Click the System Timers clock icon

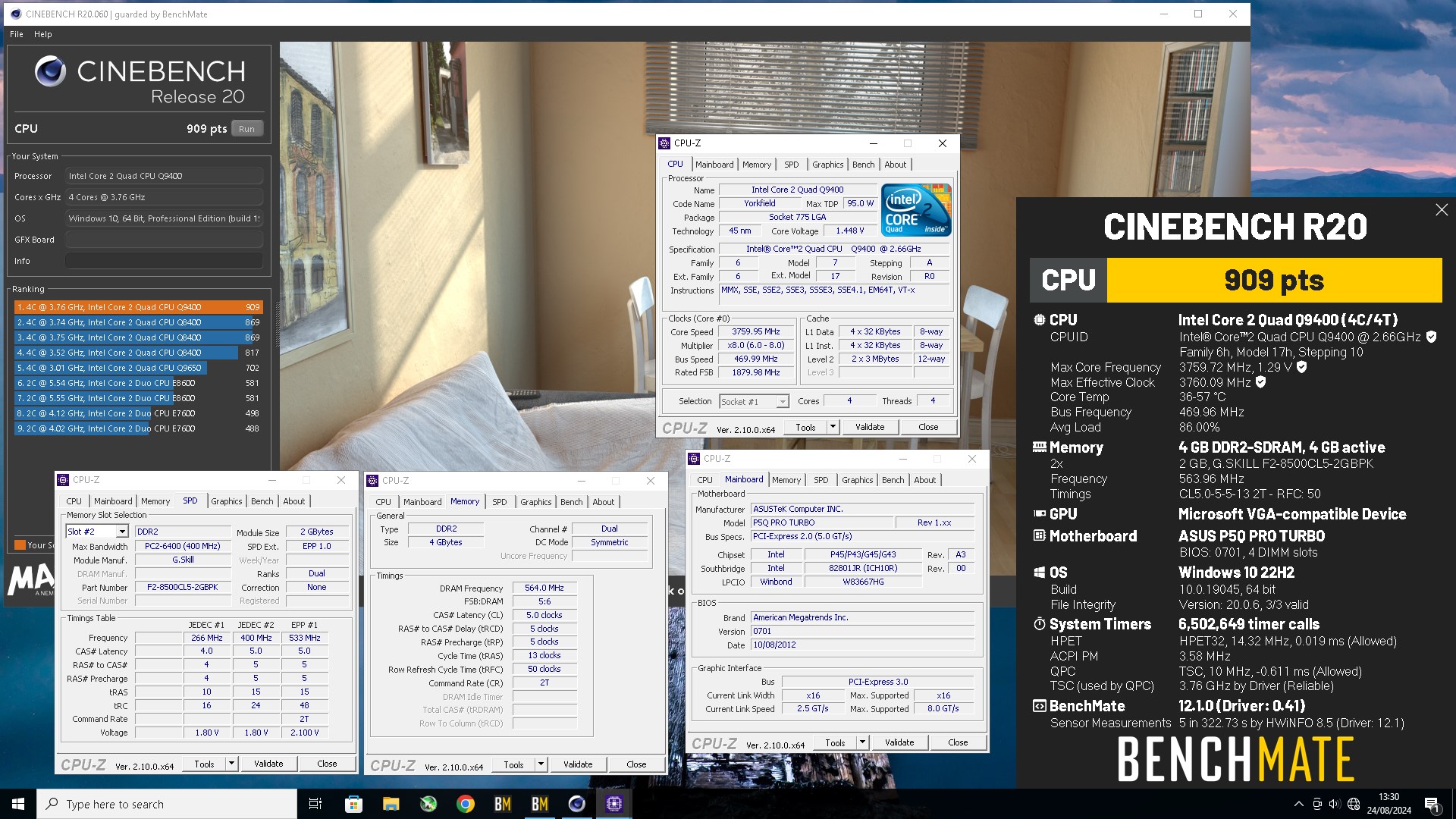[x=1039, y=624]
